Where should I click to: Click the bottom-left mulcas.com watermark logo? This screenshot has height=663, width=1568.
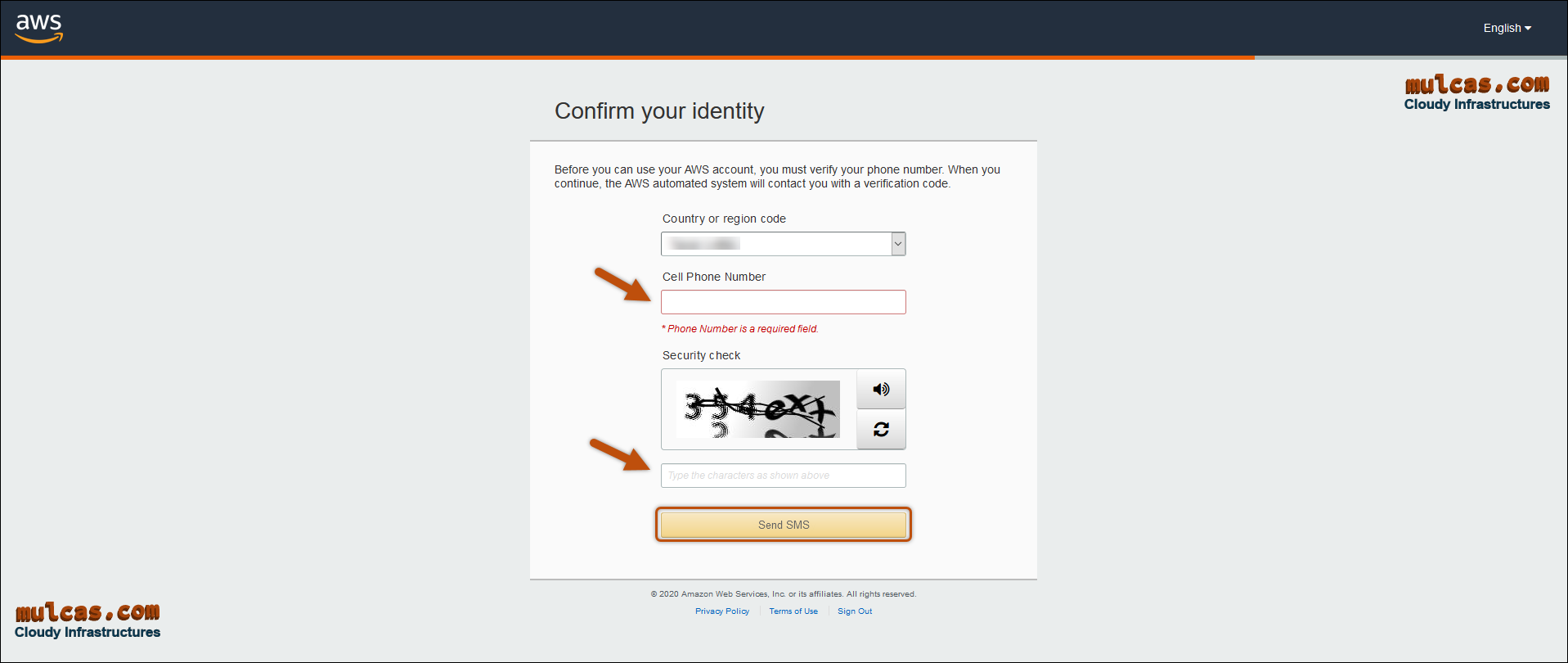(88, 621)
